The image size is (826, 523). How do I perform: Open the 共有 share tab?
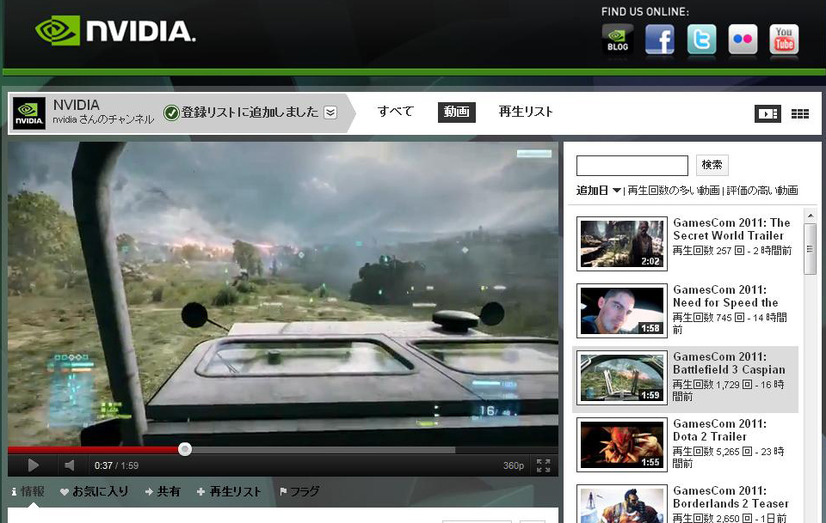click(163, 491)
